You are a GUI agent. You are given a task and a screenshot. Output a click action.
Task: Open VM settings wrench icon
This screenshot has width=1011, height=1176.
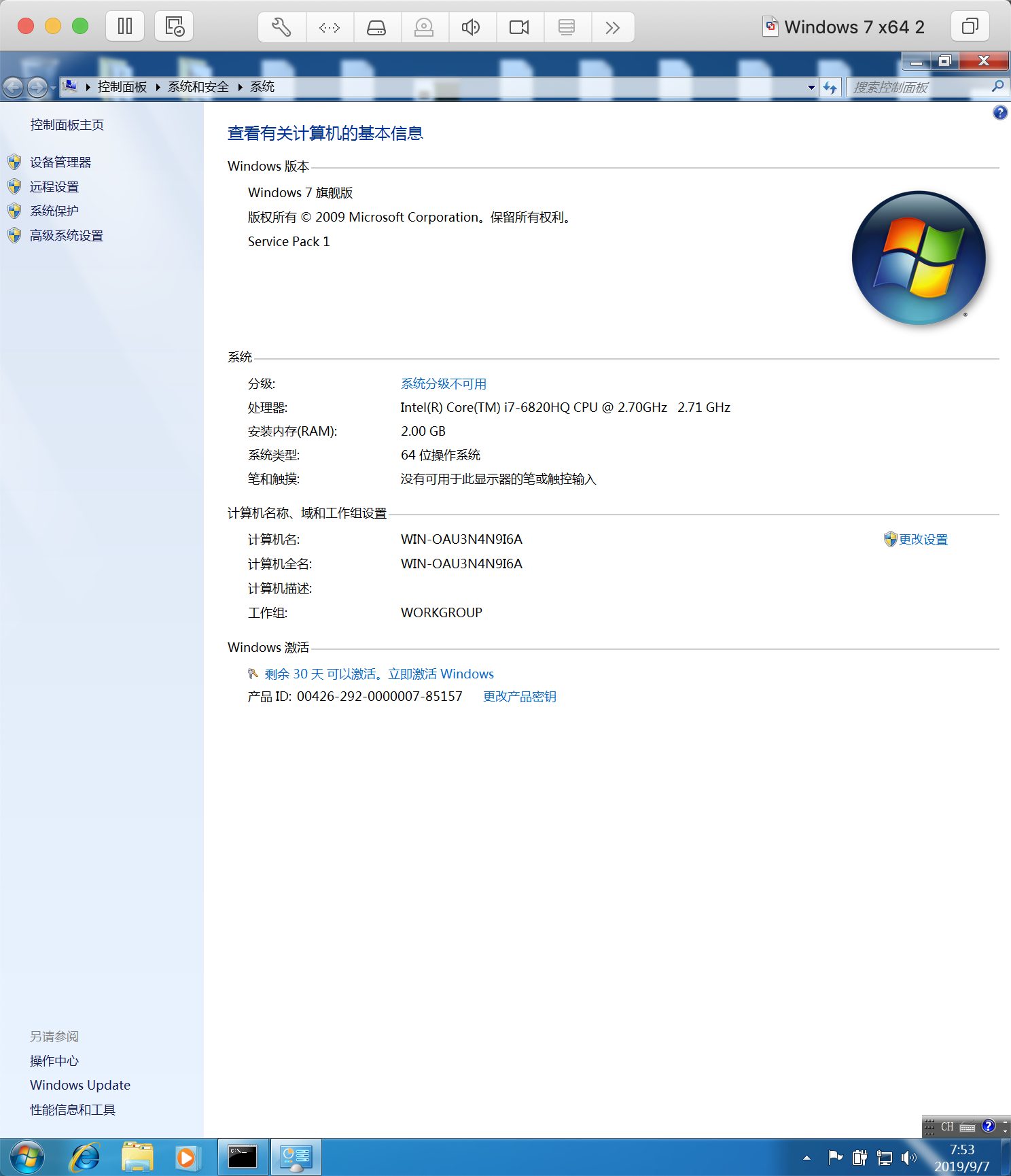282,27
